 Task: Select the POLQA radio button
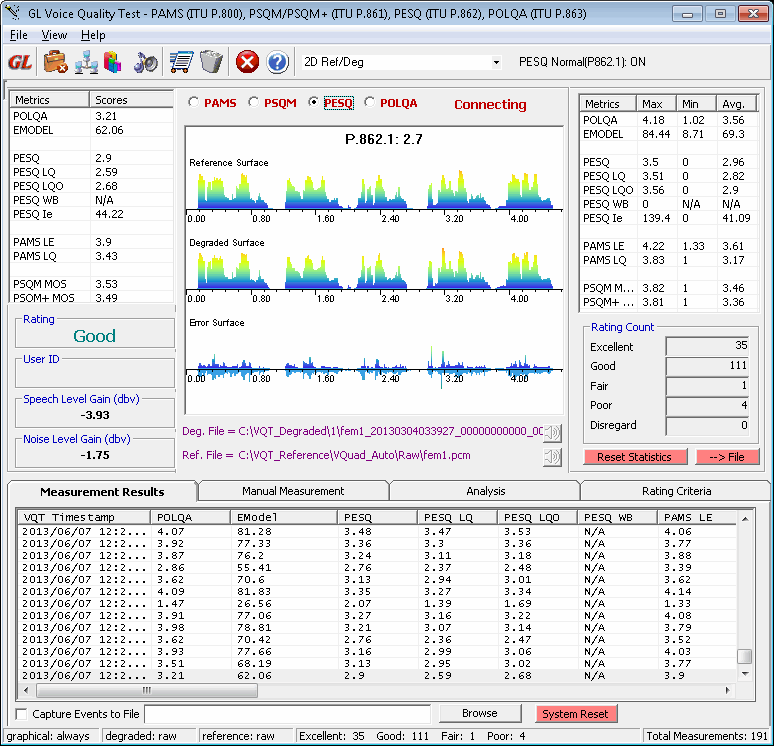click(x=369, y=102)
